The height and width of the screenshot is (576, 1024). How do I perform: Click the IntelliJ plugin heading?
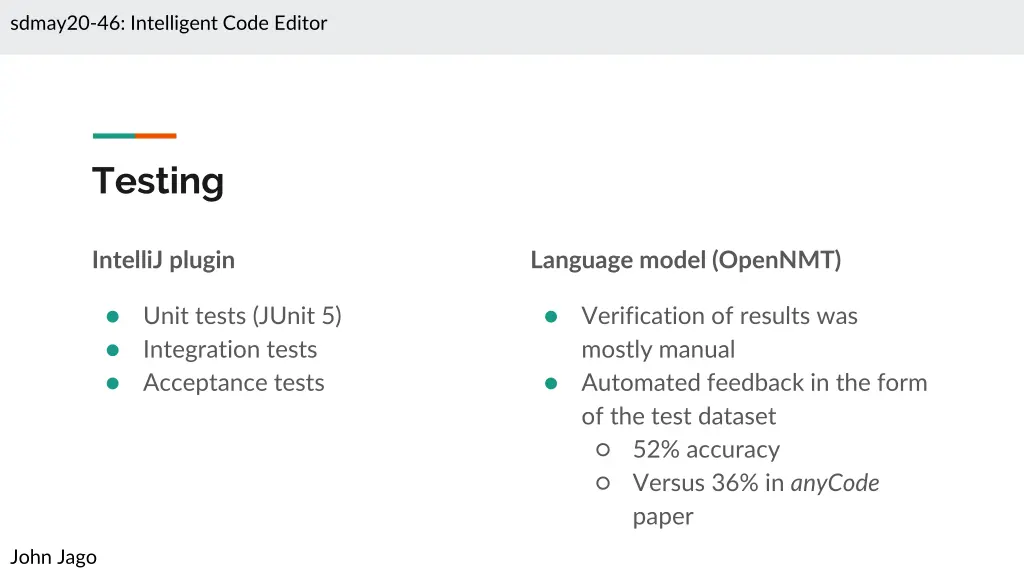pyautogui.click(x=163, y=260)
